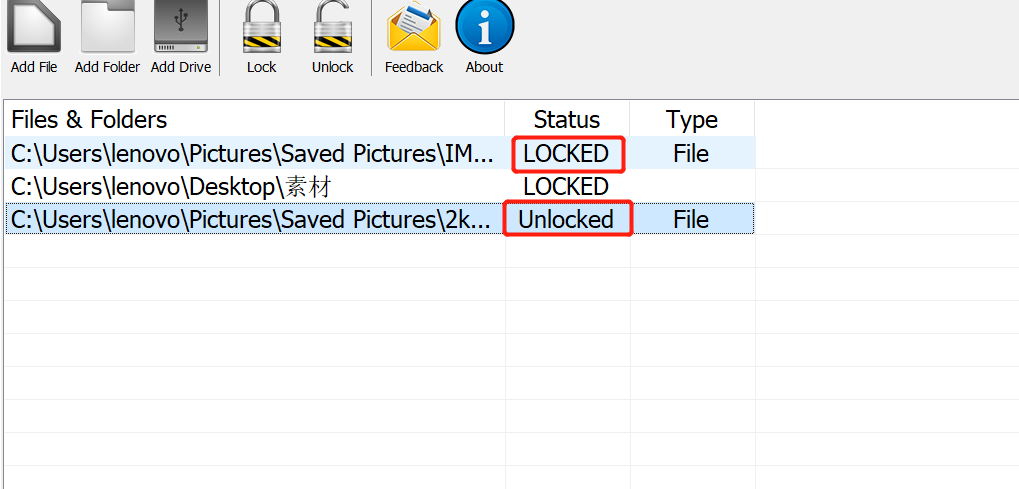Sort list by Status column header

[567, 119]
